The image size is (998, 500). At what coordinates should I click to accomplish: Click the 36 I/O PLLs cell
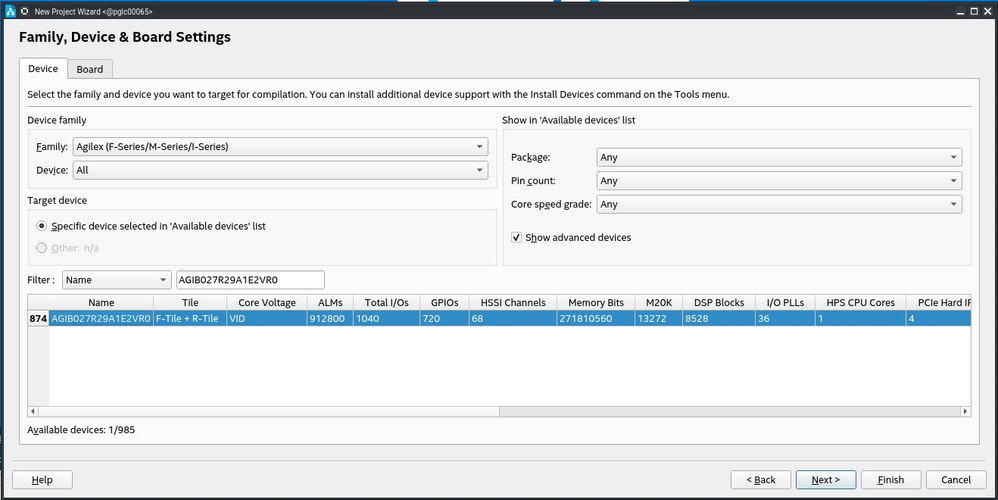tap(785, 318)
